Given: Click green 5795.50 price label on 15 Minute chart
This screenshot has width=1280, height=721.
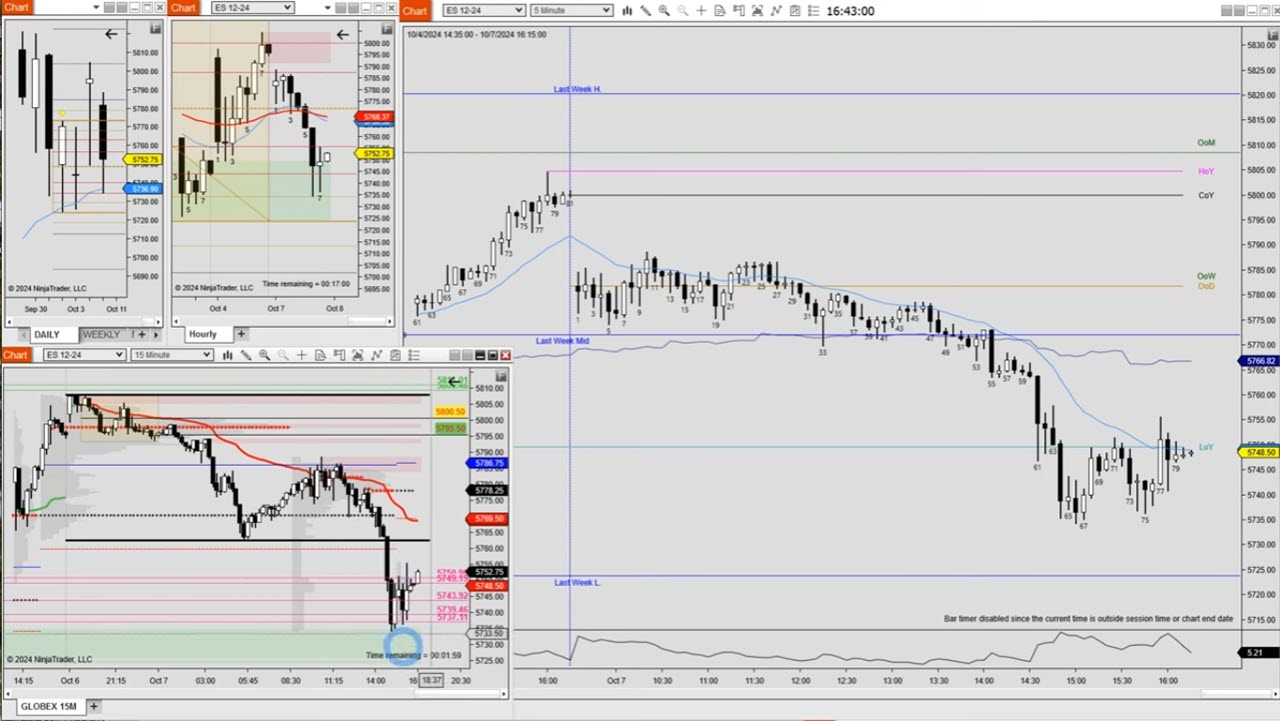Looking at the screenshot, I should coord(450,428).
